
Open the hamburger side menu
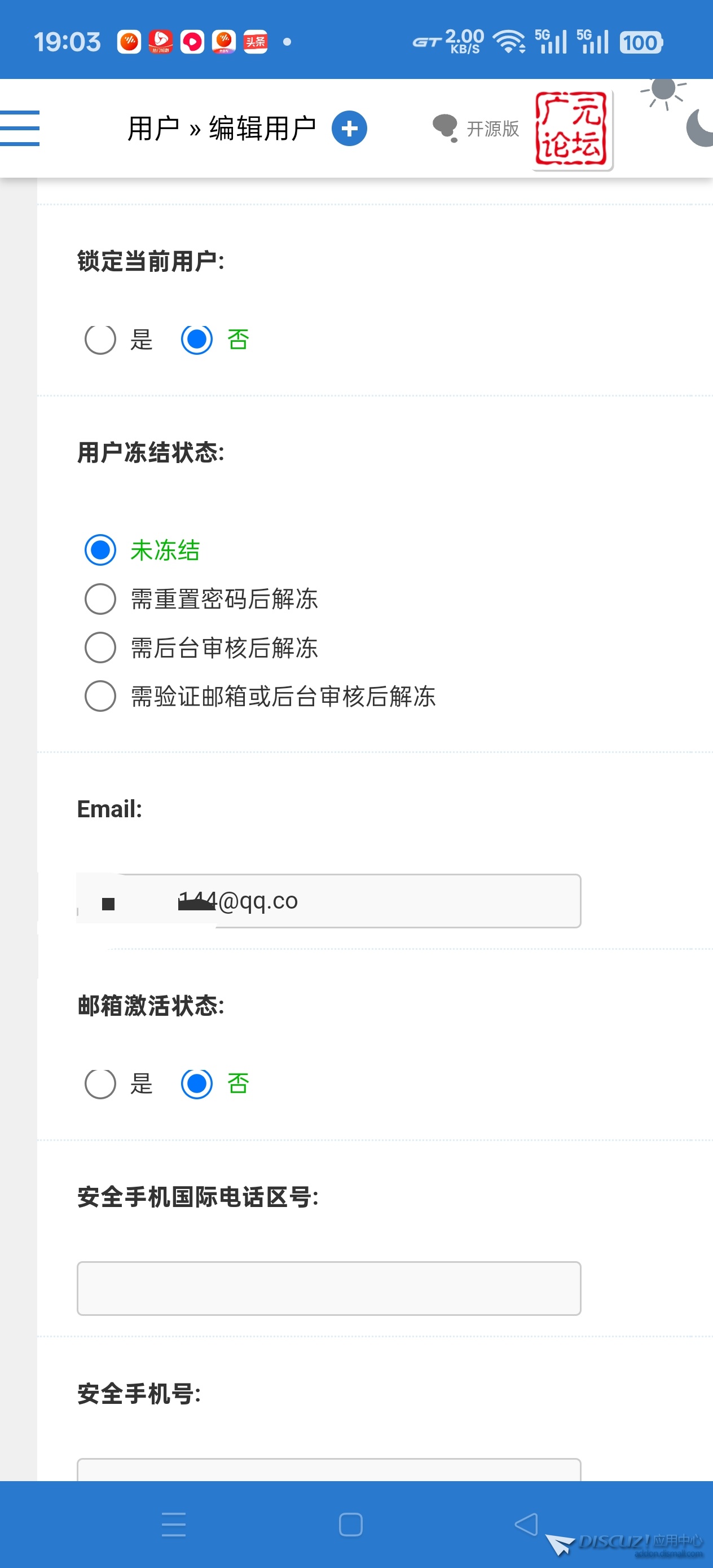point(20,129)
